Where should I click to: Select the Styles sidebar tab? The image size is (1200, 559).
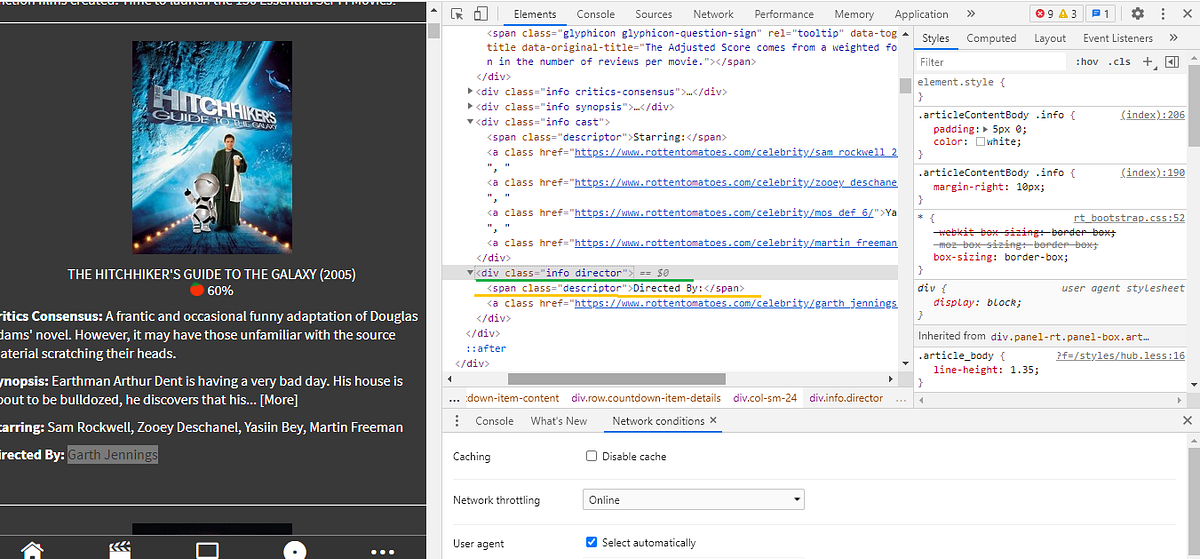pyautogui.click(x=936, y=38)
